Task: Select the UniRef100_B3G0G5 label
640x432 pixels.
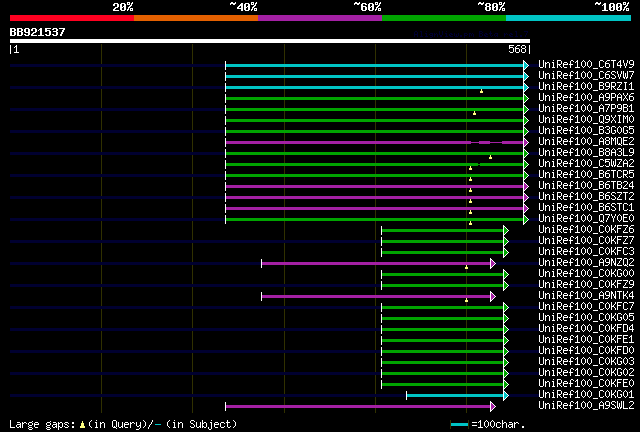Action: pyautogui.click(x=586, y=131)
